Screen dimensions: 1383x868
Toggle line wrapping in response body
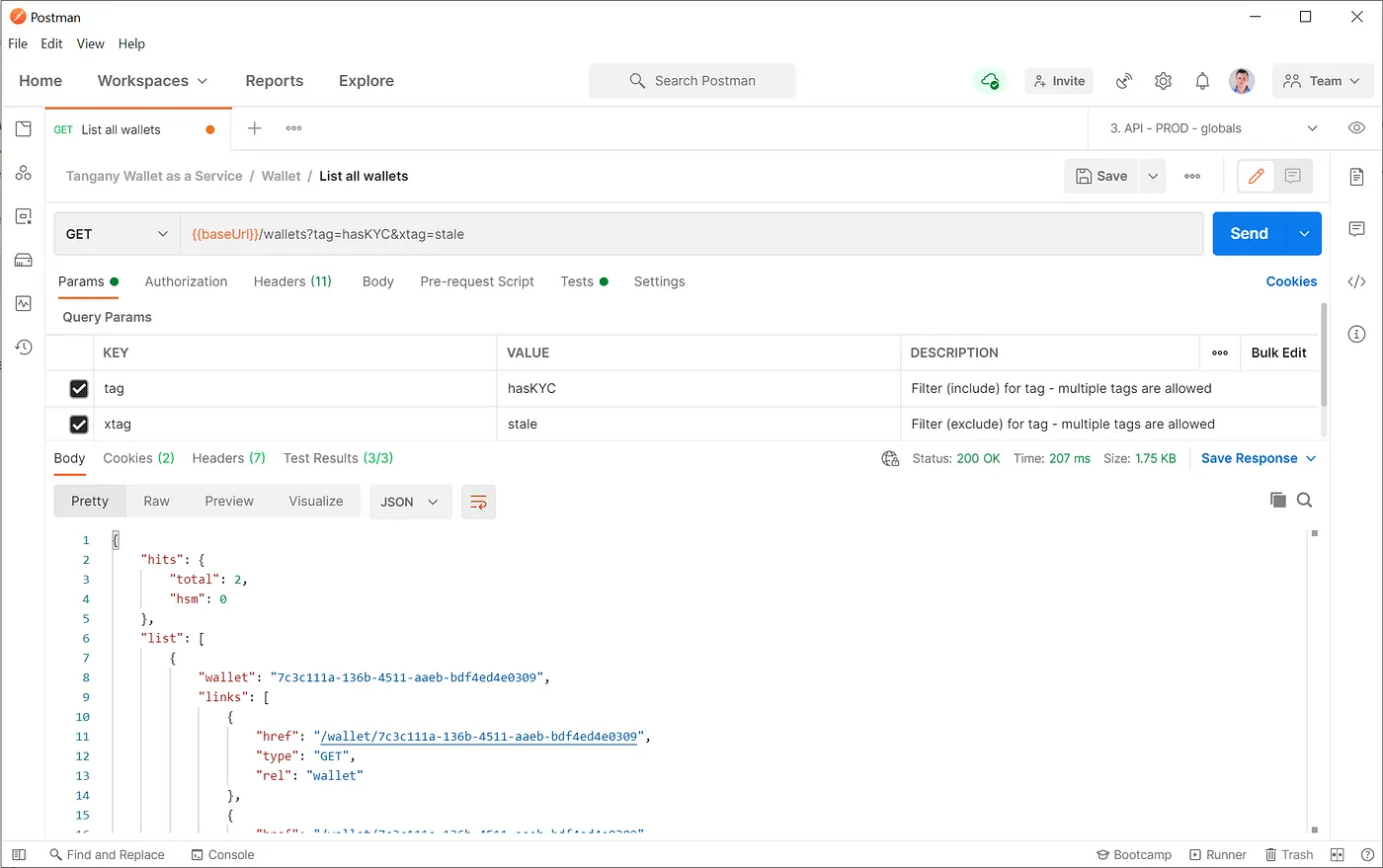pyautogui.click(x=478, y=502)
